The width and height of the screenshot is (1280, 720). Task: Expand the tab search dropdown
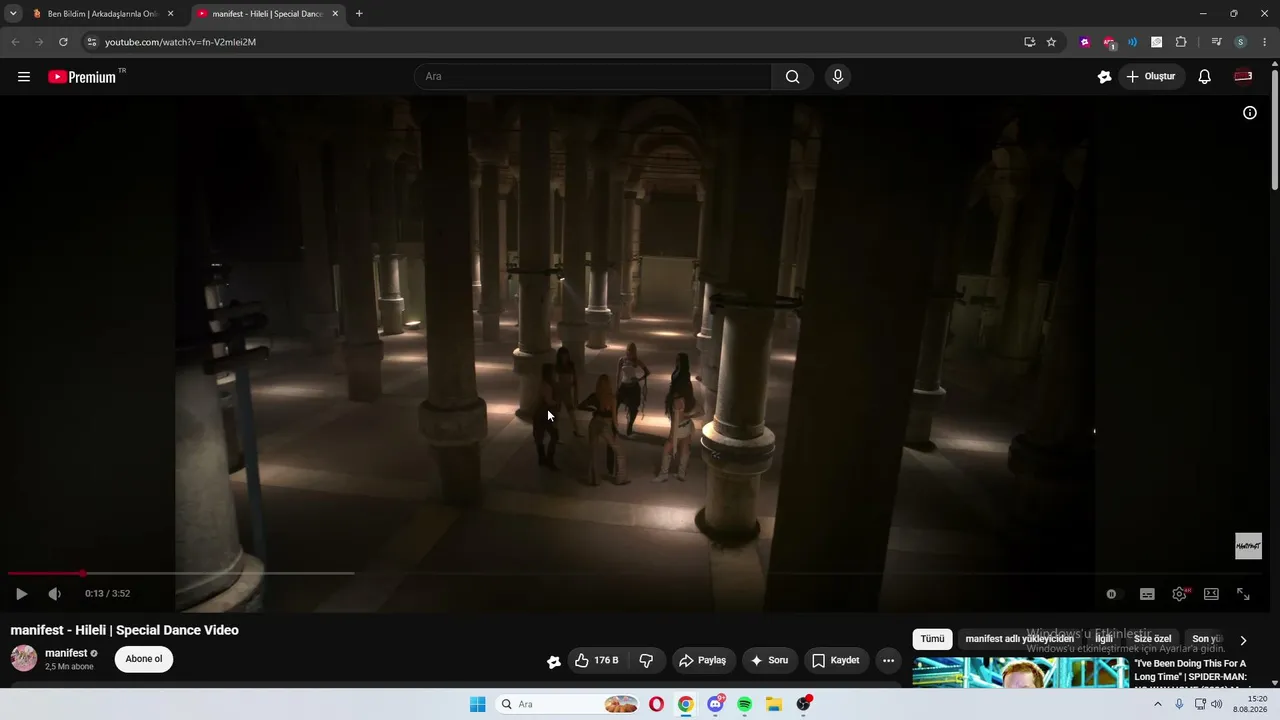[13, 14]
